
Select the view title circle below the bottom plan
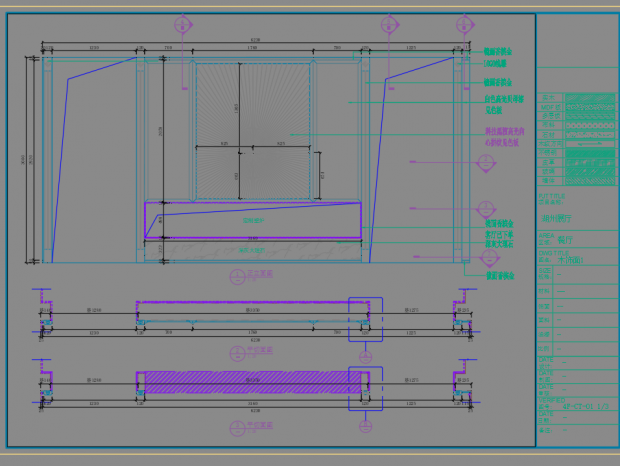click(237, 427)
